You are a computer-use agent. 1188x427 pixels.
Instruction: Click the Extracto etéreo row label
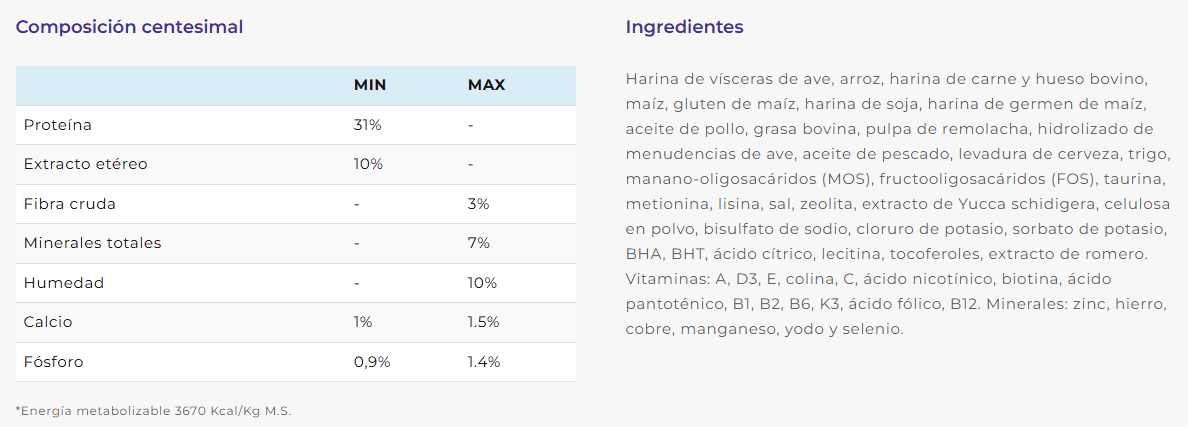click(78, 164)
